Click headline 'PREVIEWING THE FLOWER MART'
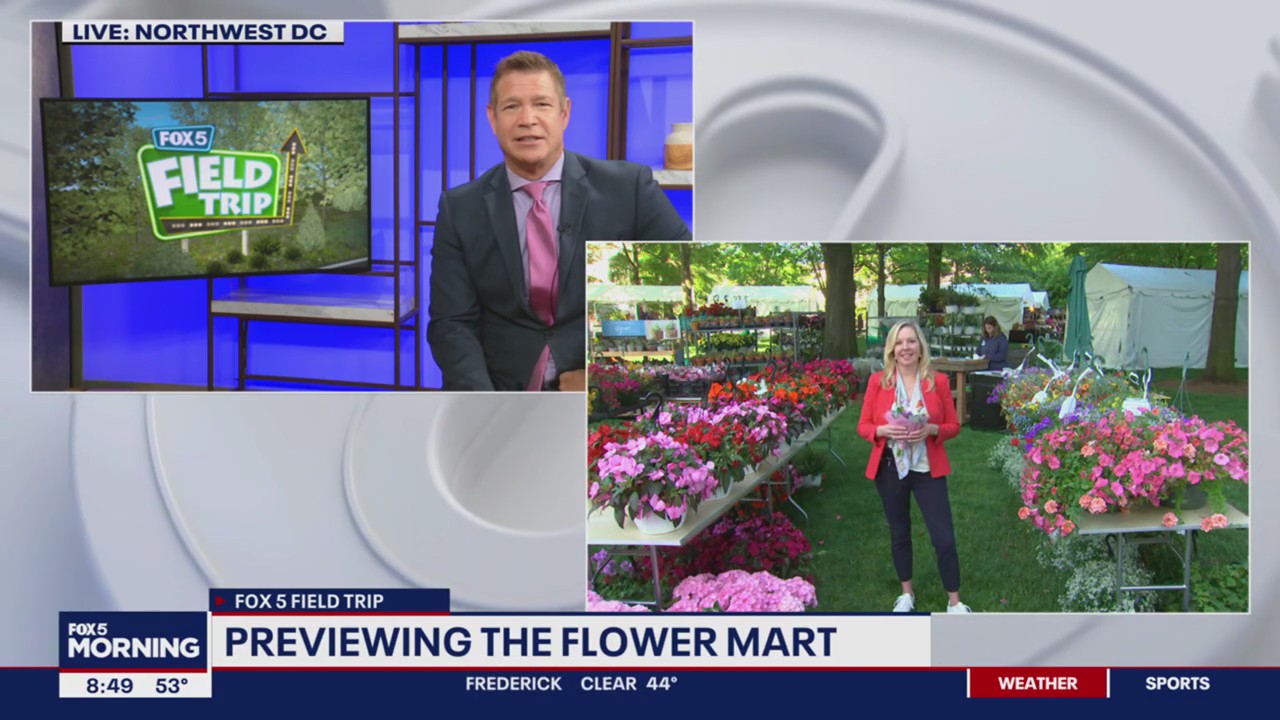This screenshot has height=720, width=1280. (x=530, y=642)
